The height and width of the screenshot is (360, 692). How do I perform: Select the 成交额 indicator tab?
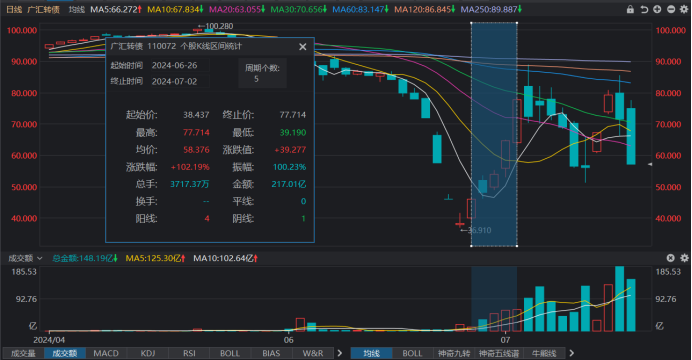click(x=64, y=353)
